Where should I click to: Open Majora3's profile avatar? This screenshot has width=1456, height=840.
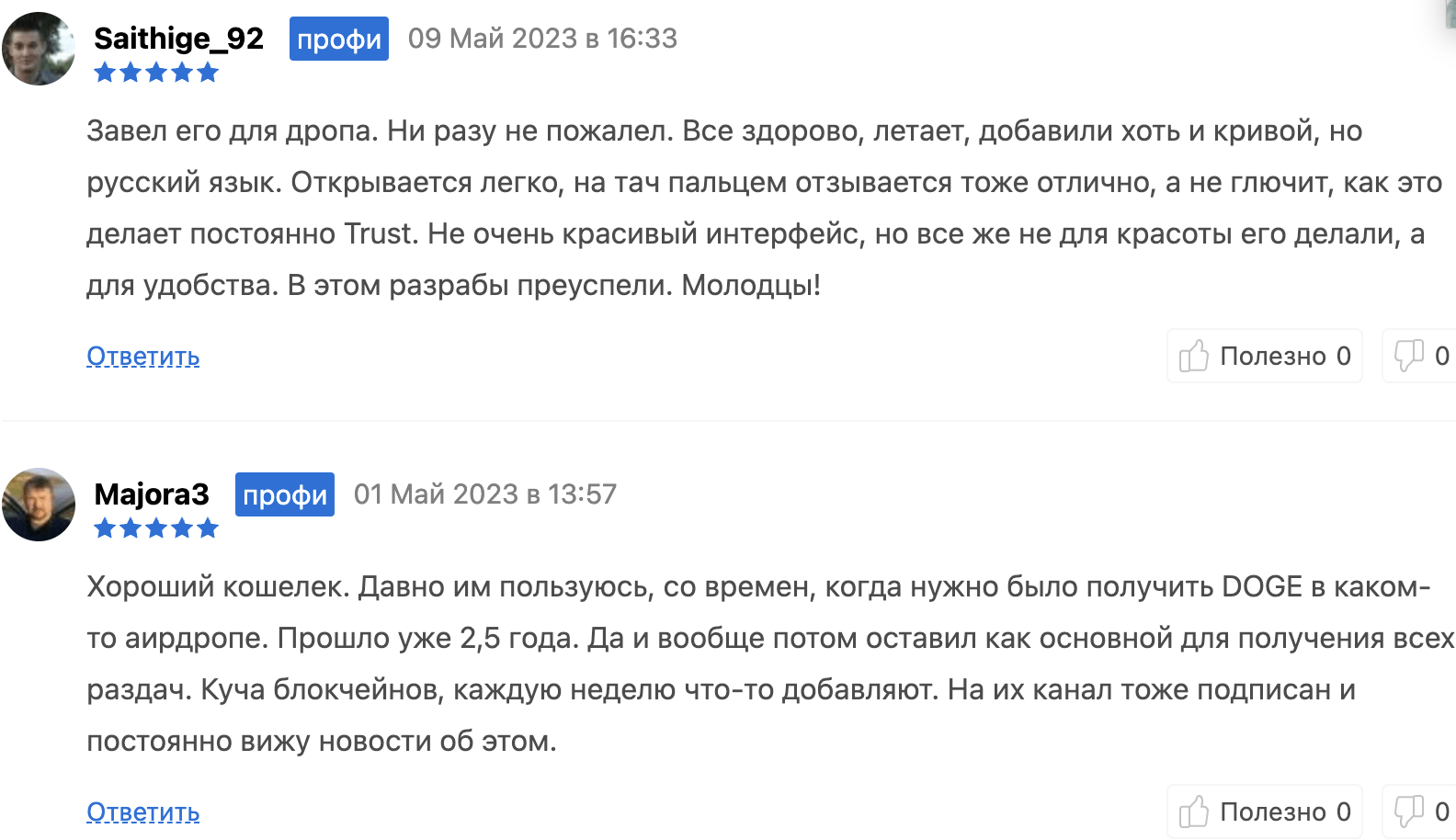[39, 505]
